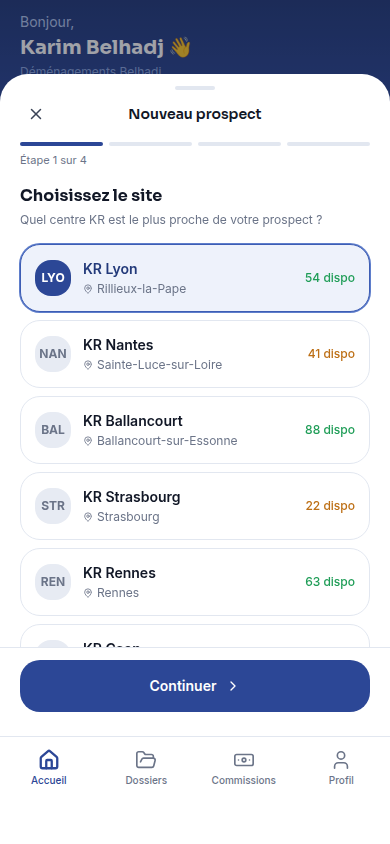Choose KR Strasbourg site option
The image size is (390, 844).
click(x=195, y=505)
